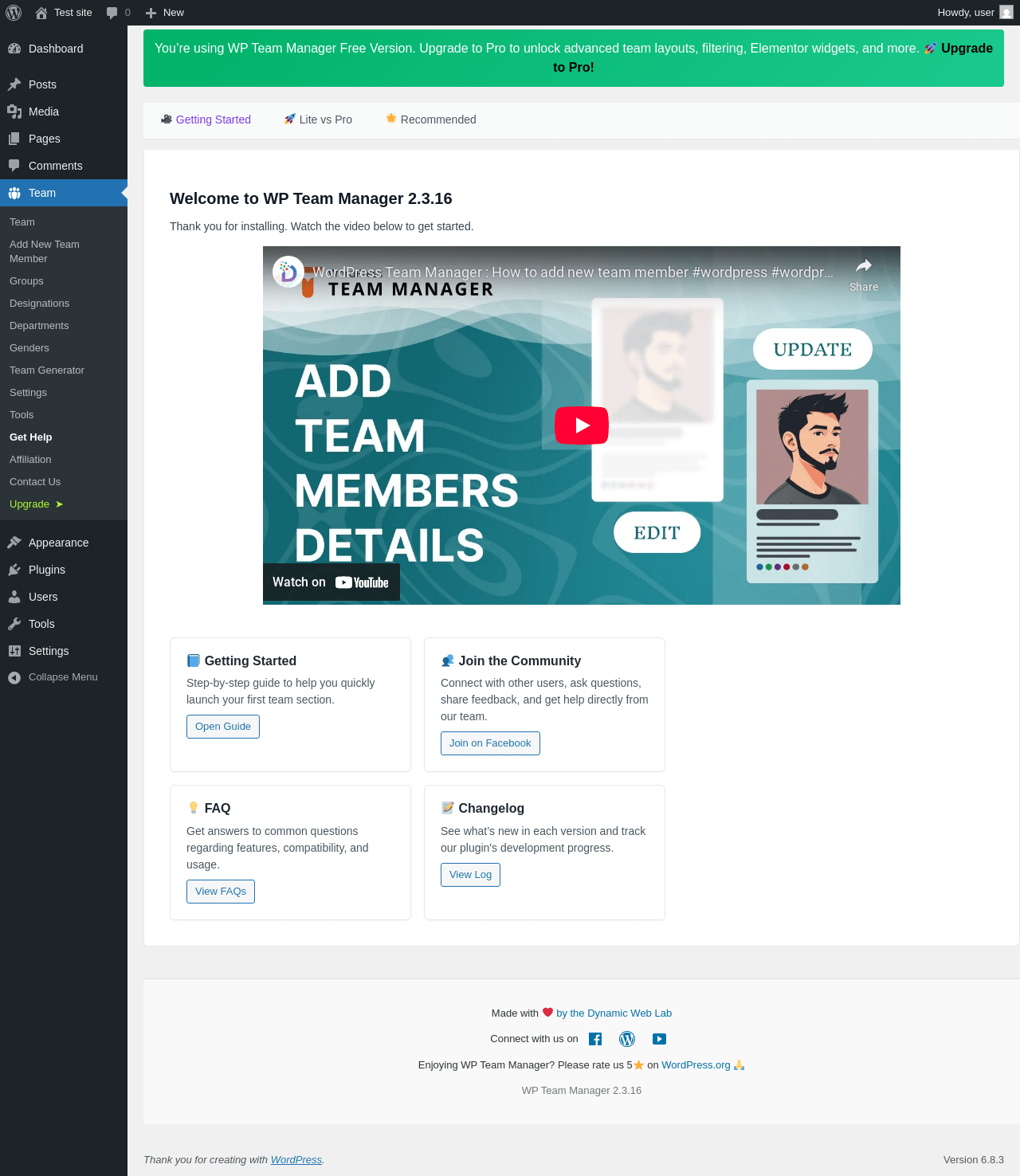Click the Collapse Menu arrow icon
Image resolution: width=1020 pixels, height=1176 pixels.
(14, 677)
